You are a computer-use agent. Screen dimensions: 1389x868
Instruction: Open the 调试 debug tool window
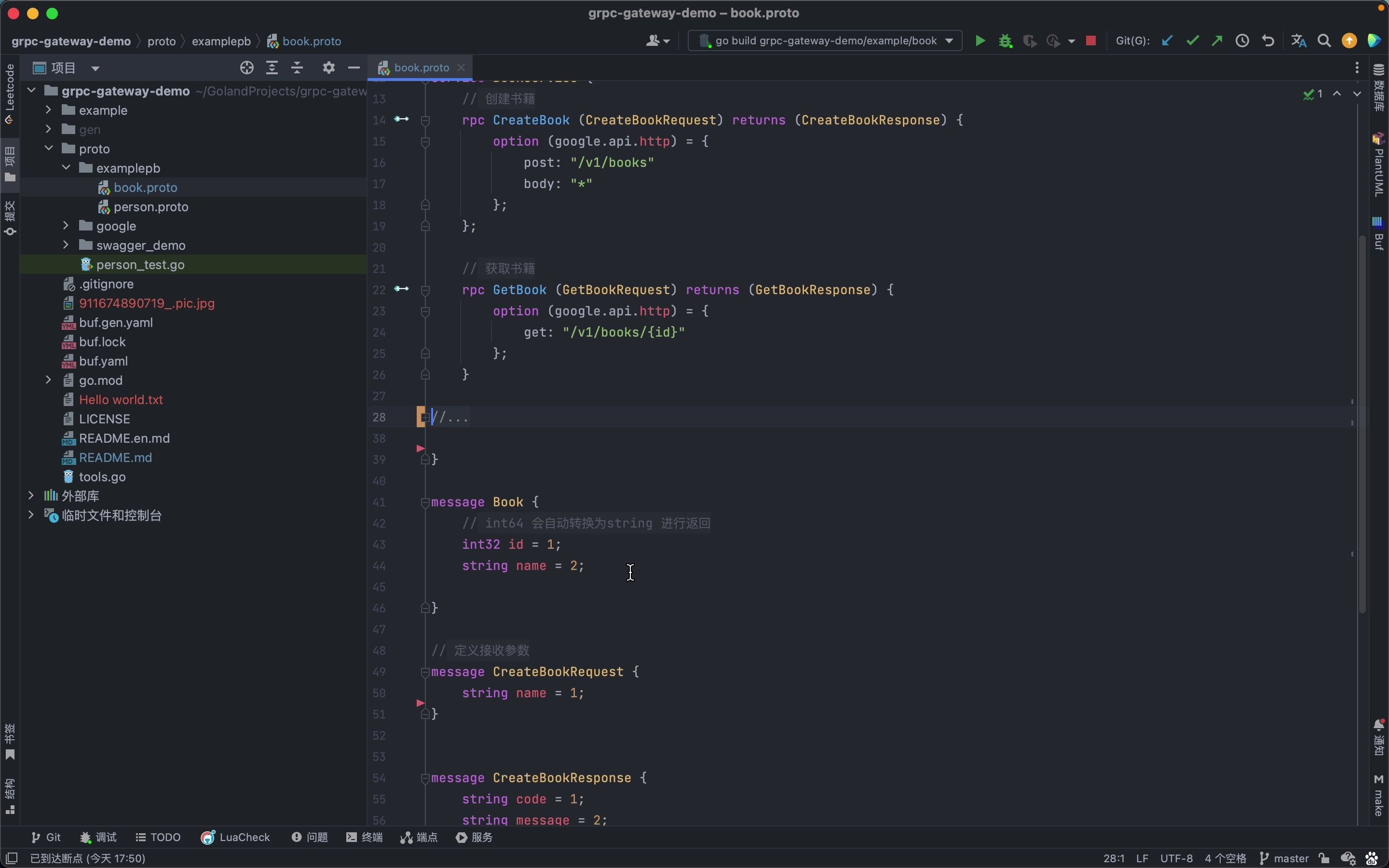tap(99, 838)
